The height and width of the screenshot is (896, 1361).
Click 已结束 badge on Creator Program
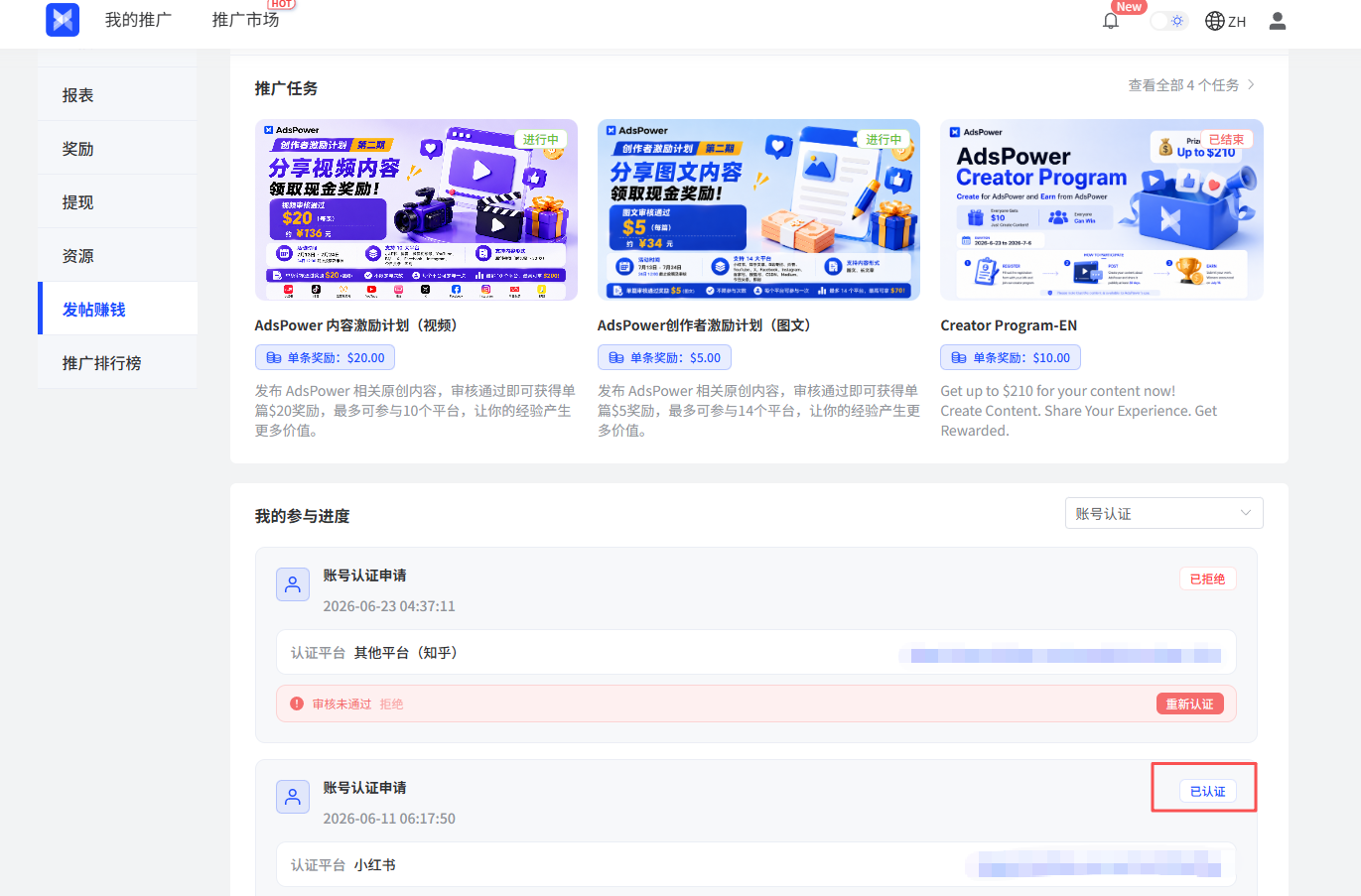(x=1227, y=139)
